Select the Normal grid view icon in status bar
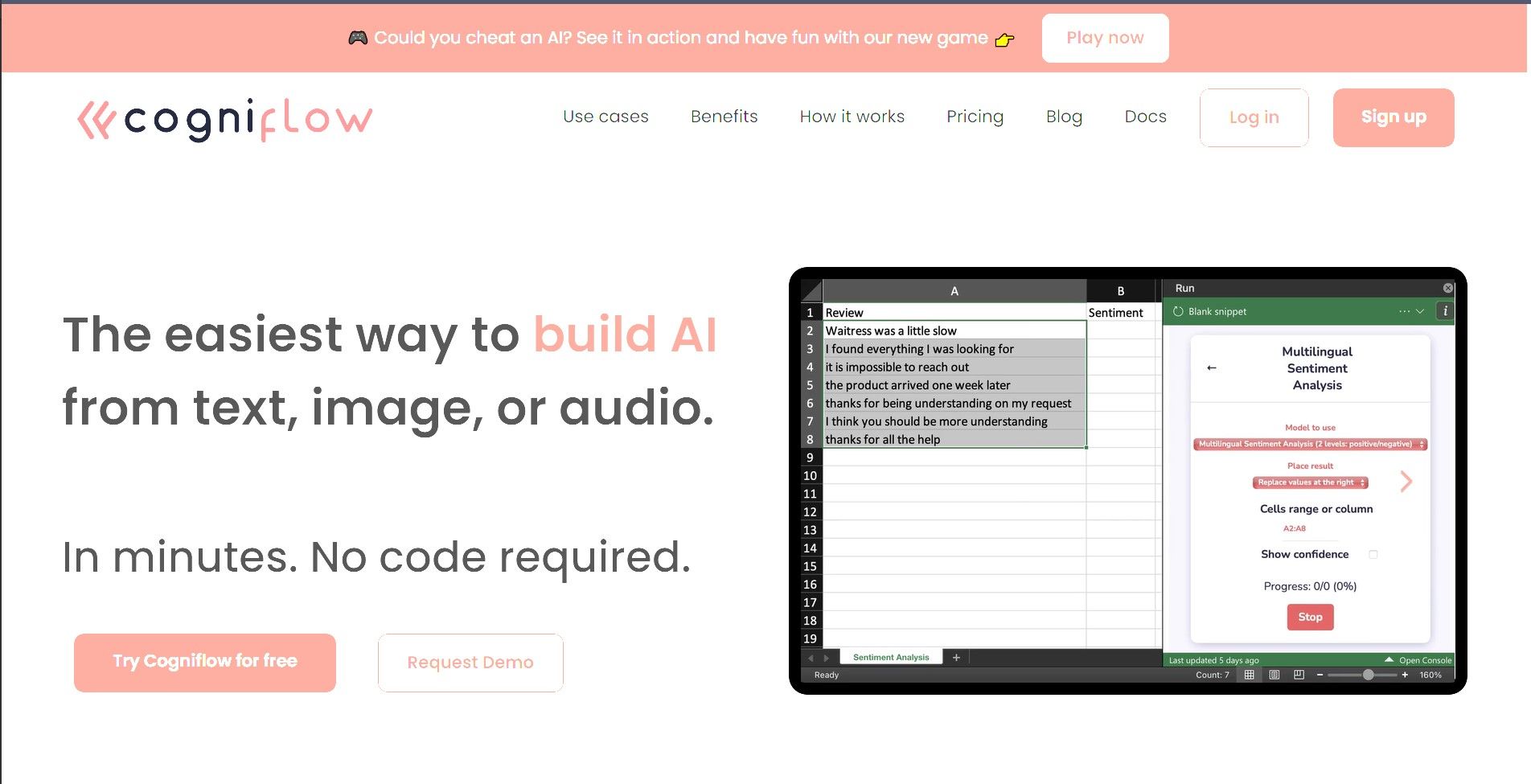Viewport: 1531px width, 784px height. point(1249,675)
